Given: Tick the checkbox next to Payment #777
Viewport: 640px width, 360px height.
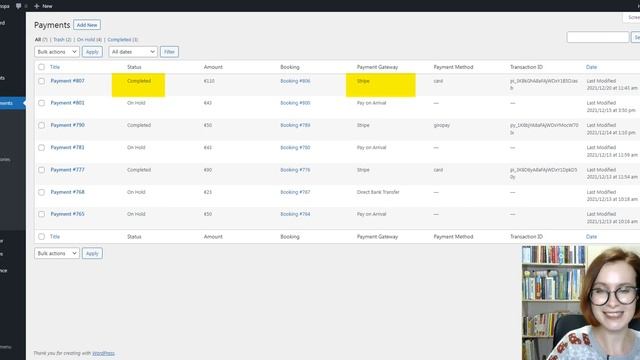Looking at the screenshot, I should (x=41, y=170).
